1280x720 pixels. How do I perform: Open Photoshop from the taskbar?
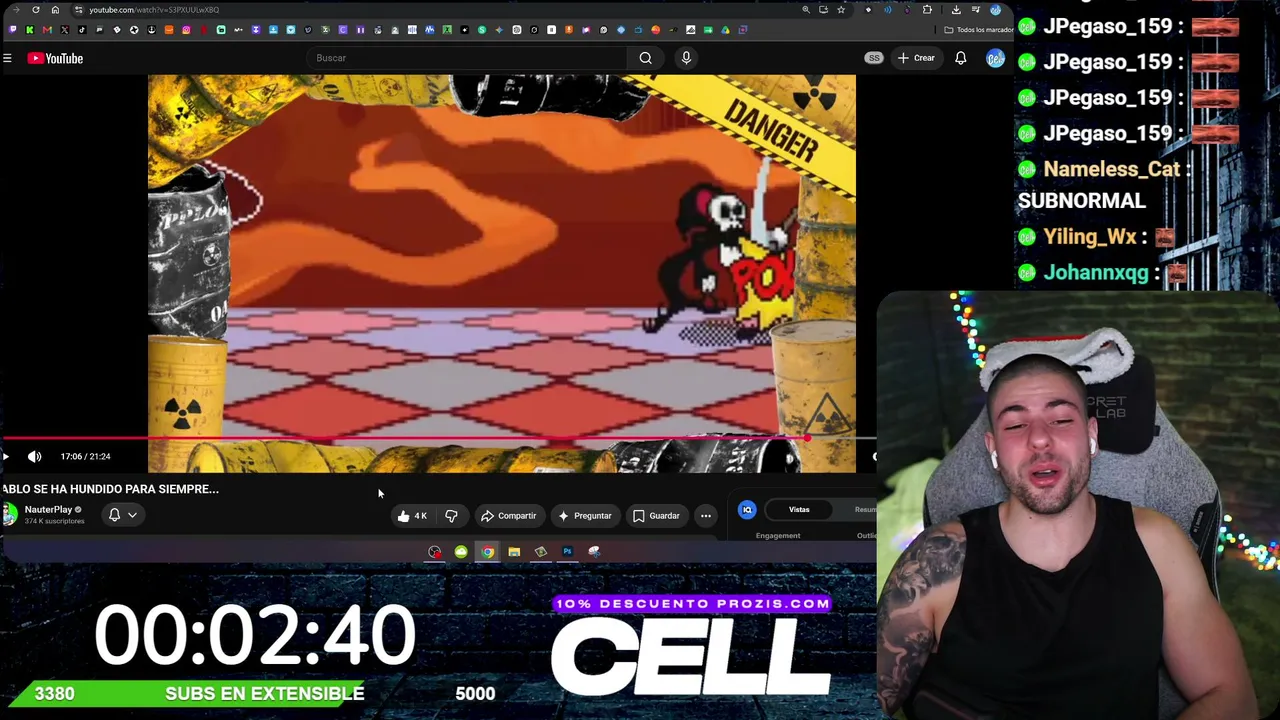(x=567, y=552)
